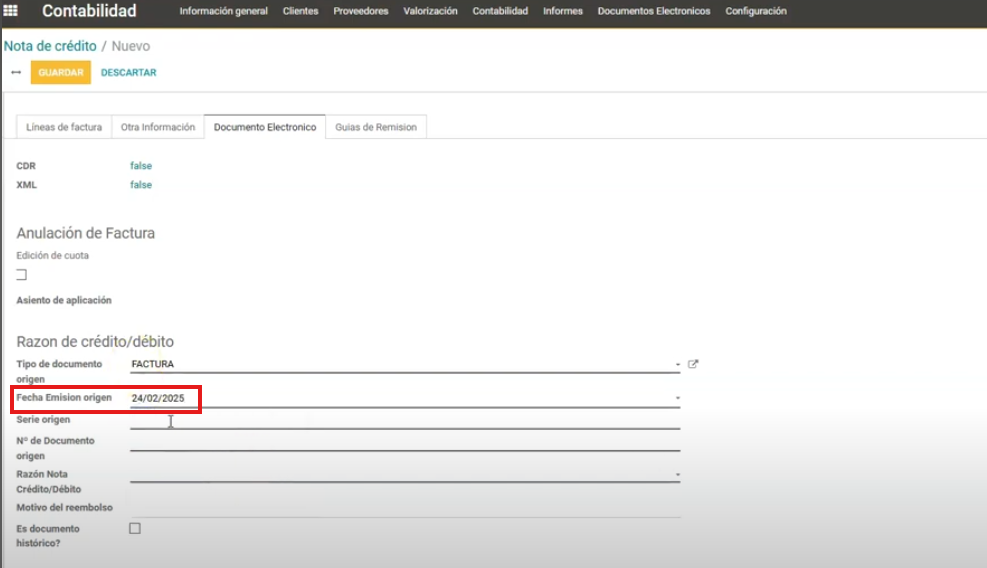Click the Motivo del reembolso field

pyautogui.click(x=404, y=507)
